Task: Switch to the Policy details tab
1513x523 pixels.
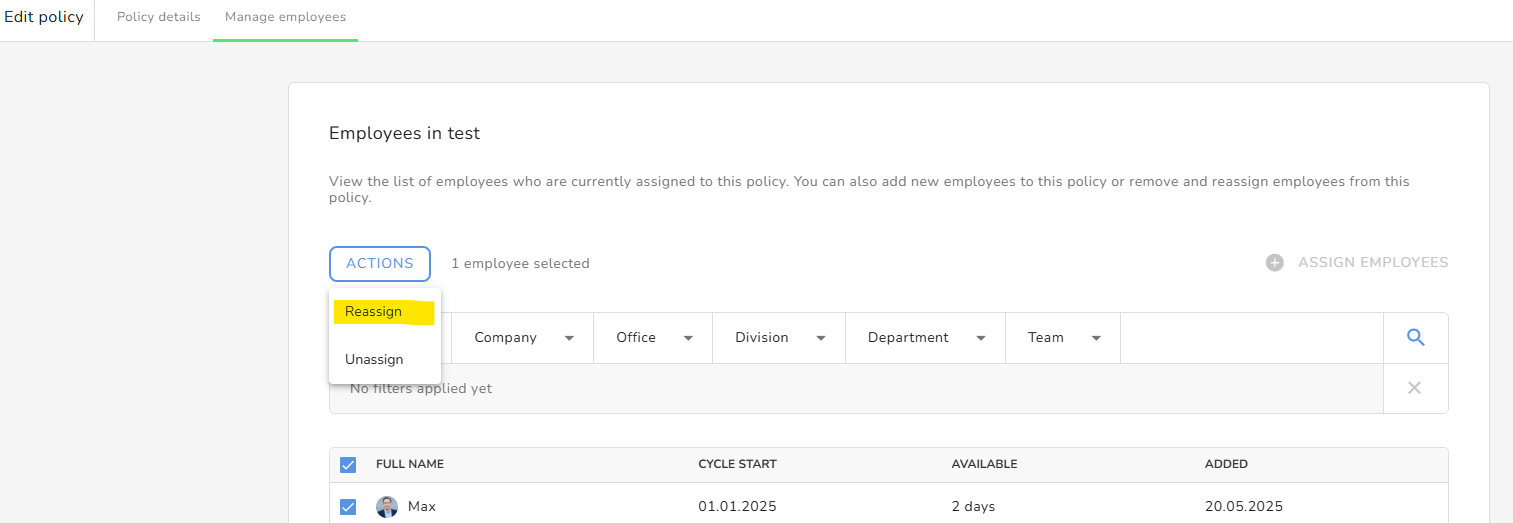Action: pos(159,17)
